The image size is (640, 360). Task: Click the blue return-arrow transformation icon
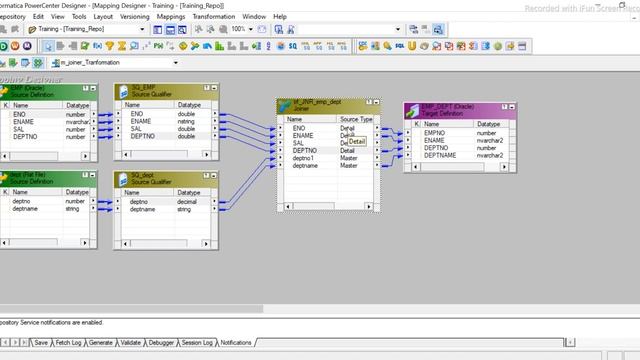(207, 46)
